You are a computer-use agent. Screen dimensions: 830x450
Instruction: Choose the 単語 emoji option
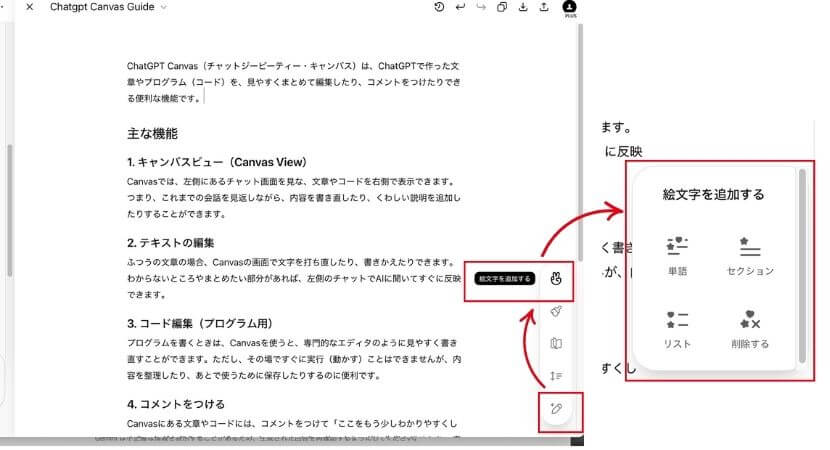tap(677, 256)
